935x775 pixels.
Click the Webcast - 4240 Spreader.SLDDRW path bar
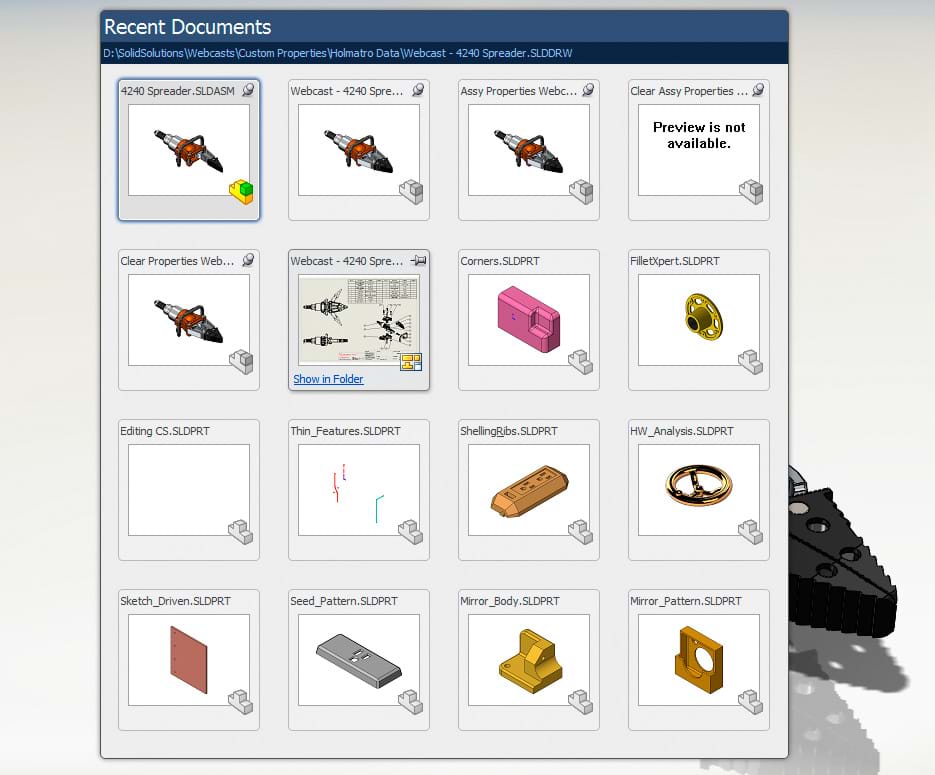(x=440, y=52)
